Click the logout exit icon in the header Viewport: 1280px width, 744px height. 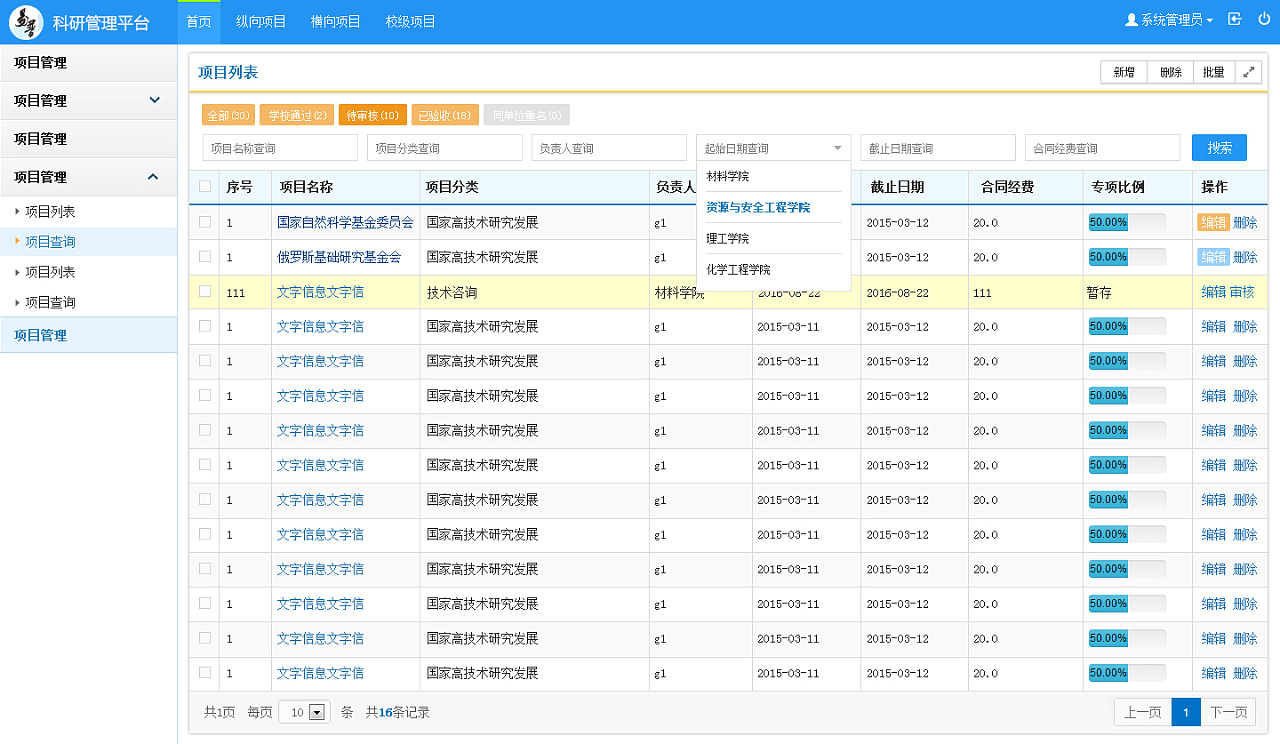pos(1234,19)
